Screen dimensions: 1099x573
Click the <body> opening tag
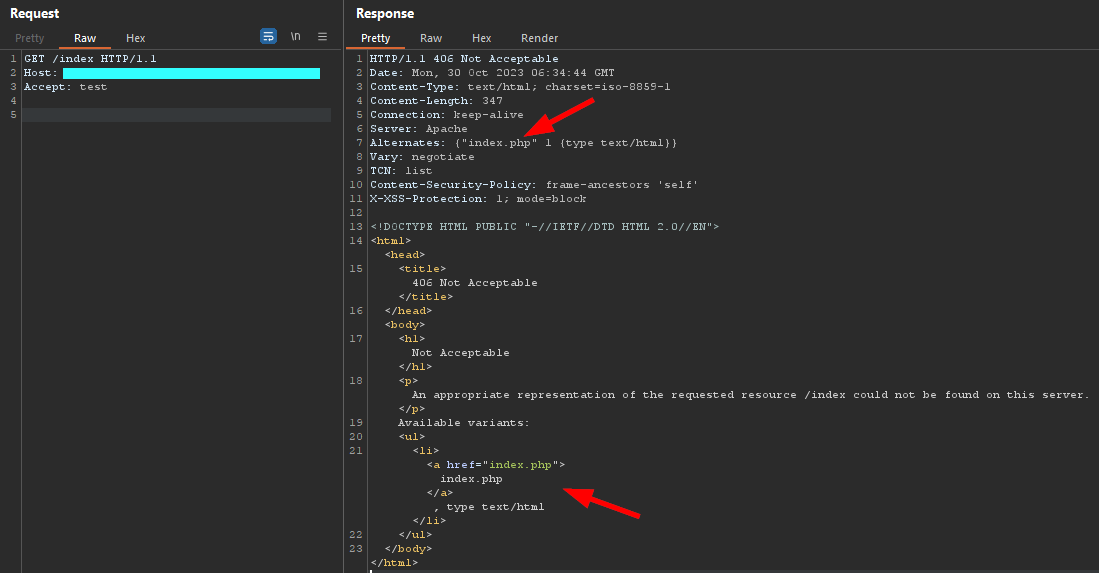[x=404, y=325]
